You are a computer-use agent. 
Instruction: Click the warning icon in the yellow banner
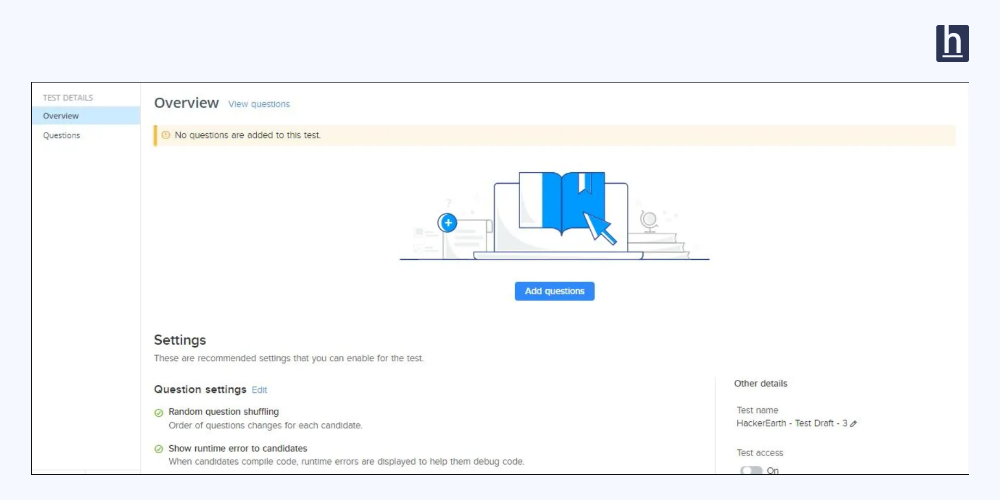tap(166, 135)
